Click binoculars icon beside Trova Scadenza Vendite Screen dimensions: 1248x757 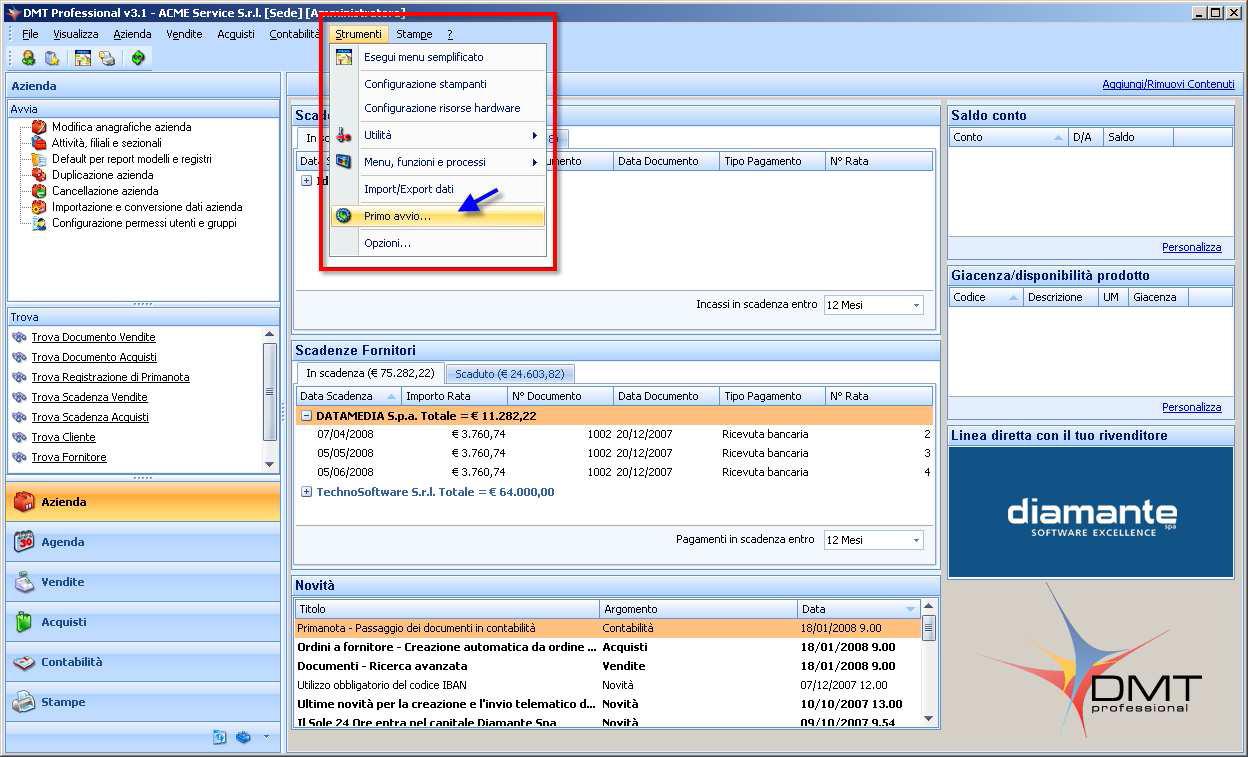pyautogui.click(x=19, y=397)
